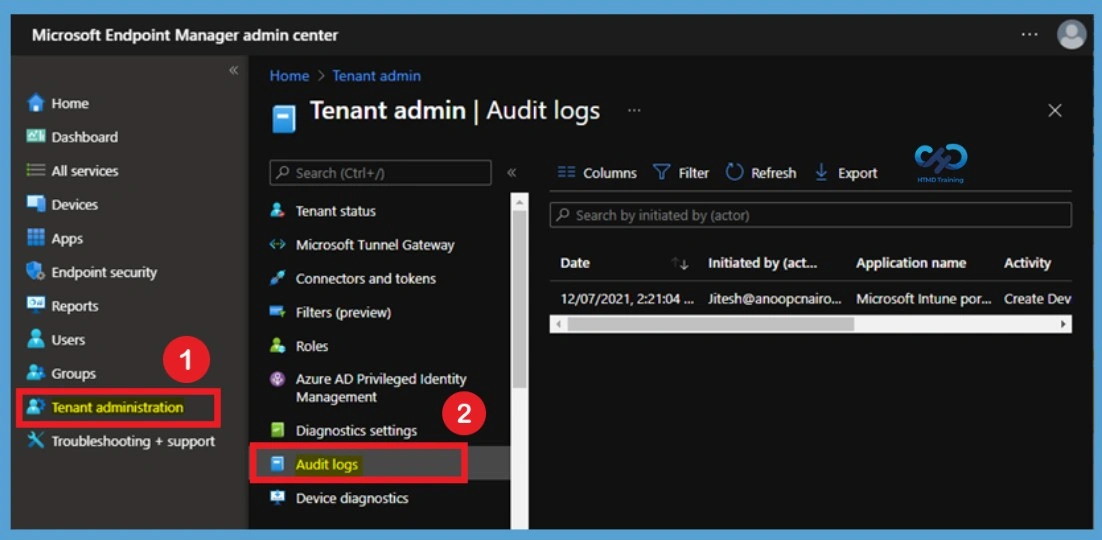Open Connectors and tokens menu item
This screenshot has height=540, width=1102.
[x=365, y=278]
